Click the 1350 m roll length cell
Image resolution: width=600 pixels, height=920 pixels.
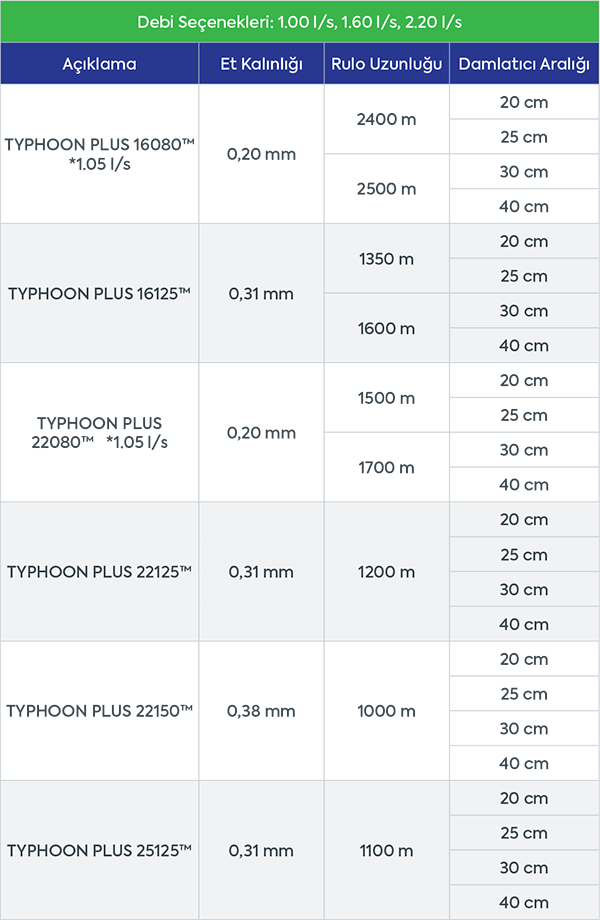pos(386,259)
